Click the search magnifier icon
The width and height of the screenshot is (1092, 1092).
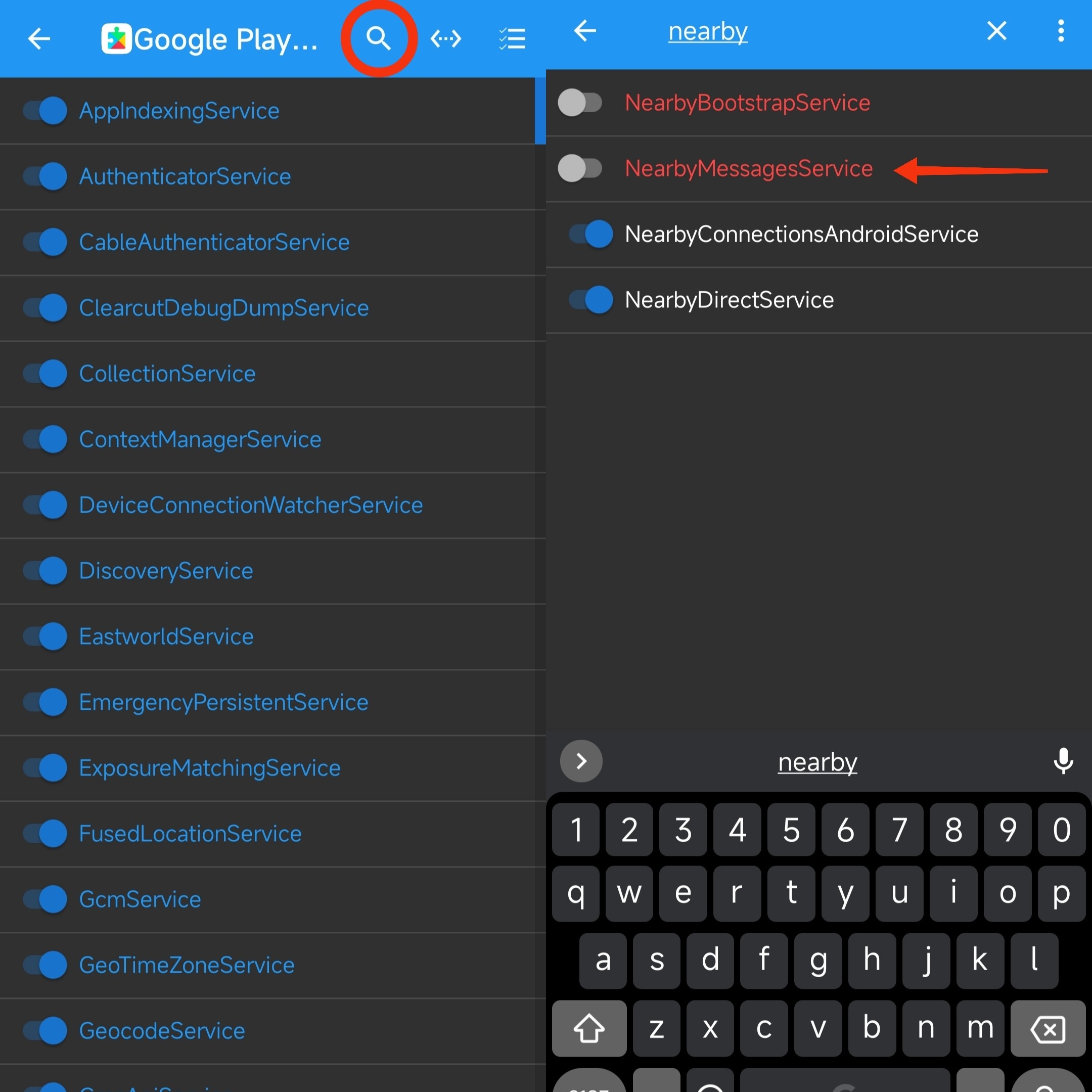click(x=378, y=38)
